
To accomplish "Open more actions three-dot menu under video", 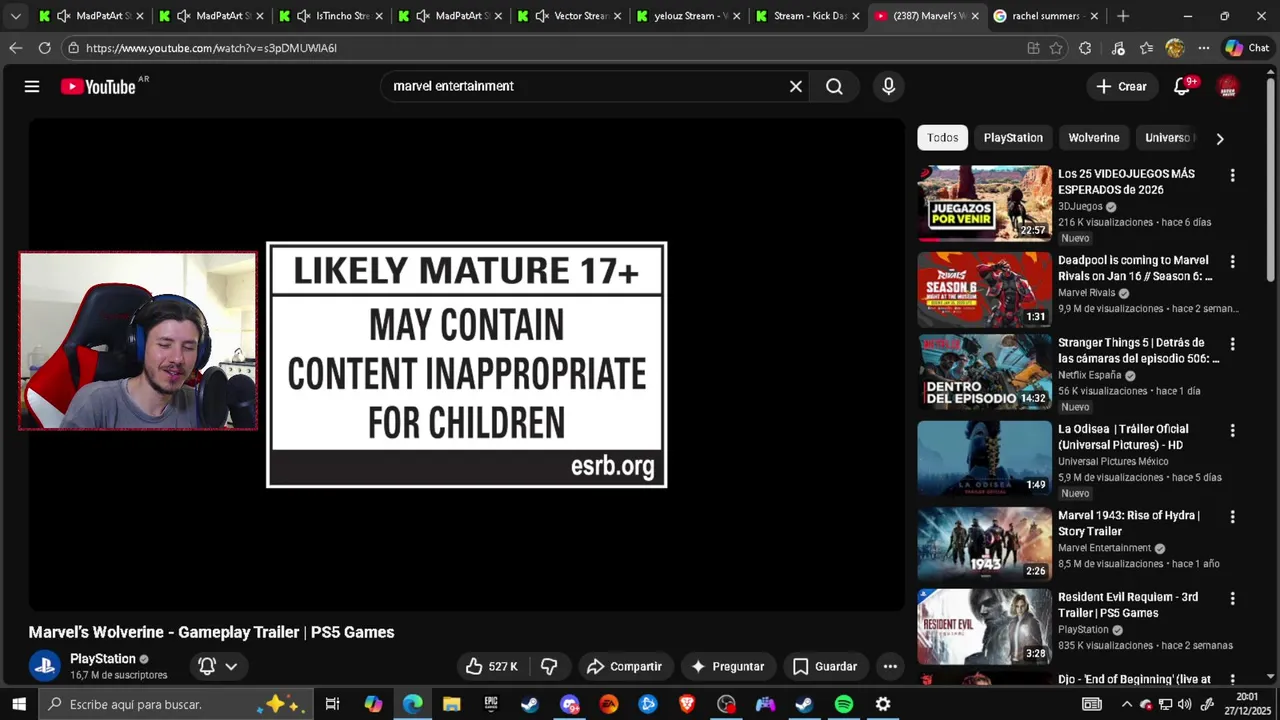I will click(890, 666).
